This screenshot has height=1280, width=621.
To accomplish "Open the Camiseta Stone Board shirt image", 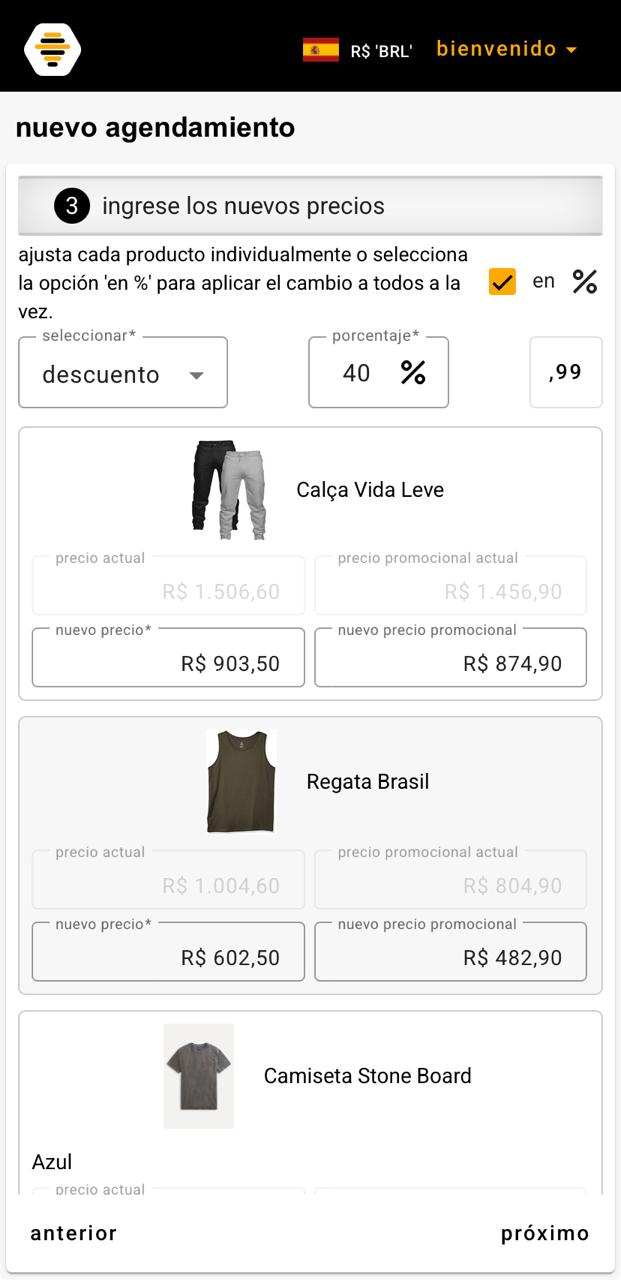I will tap(199, 1076).
